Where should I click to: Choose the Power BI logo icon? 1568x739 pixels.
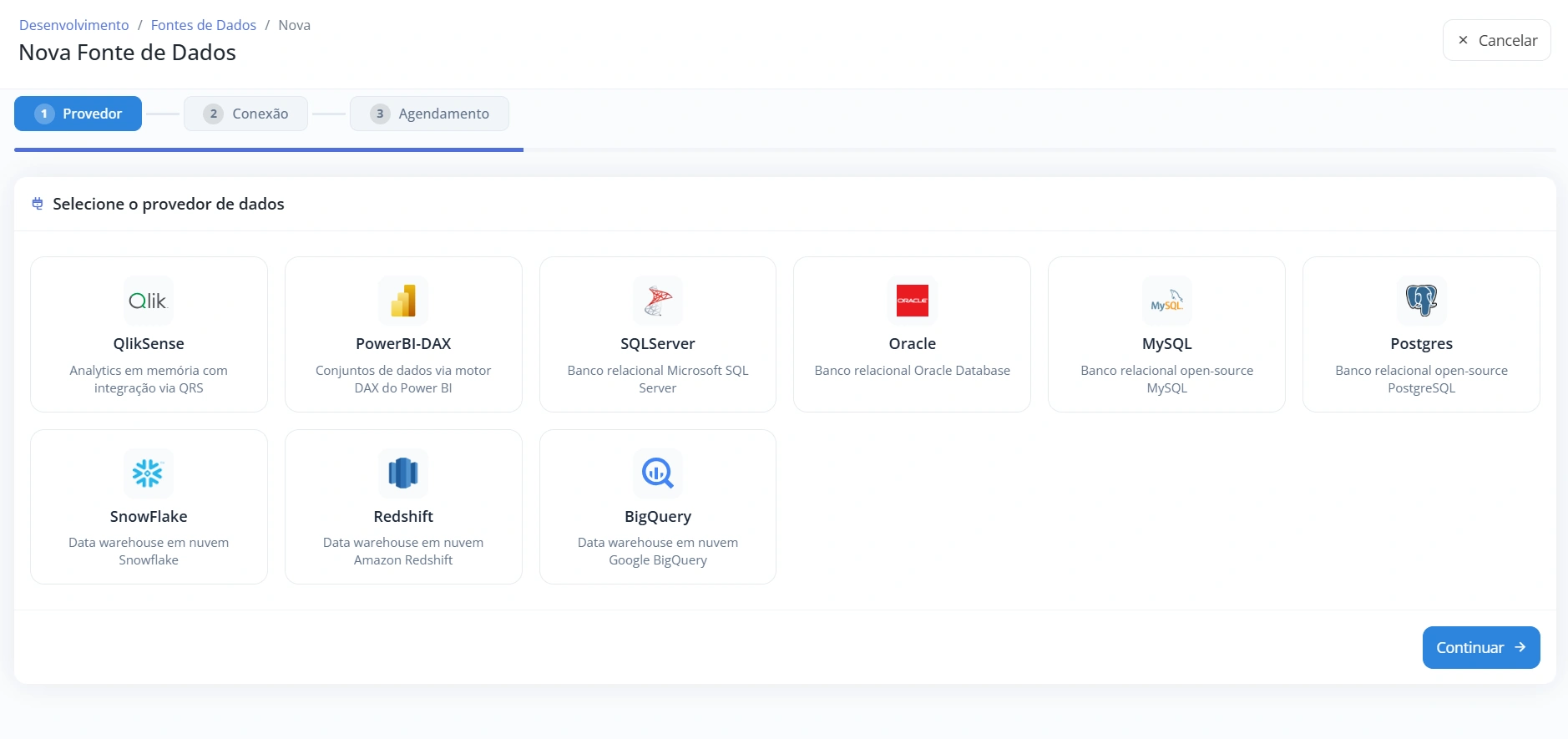pyautogui.click(x=403, y=301)
